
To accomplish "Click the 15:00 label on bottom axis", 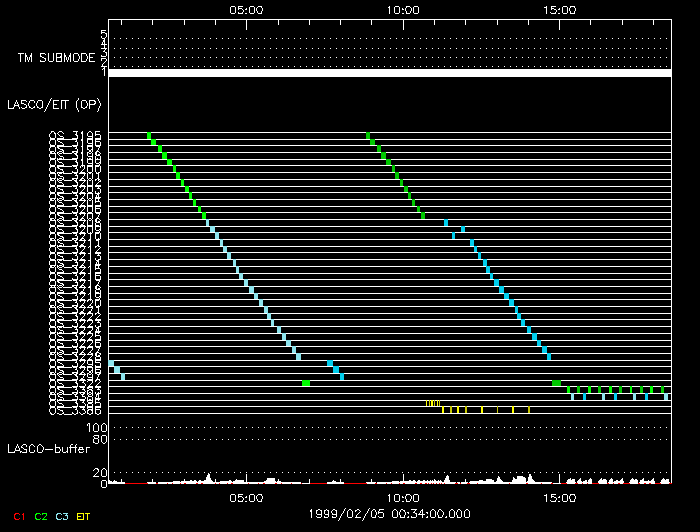I will [x=559, y=497].
